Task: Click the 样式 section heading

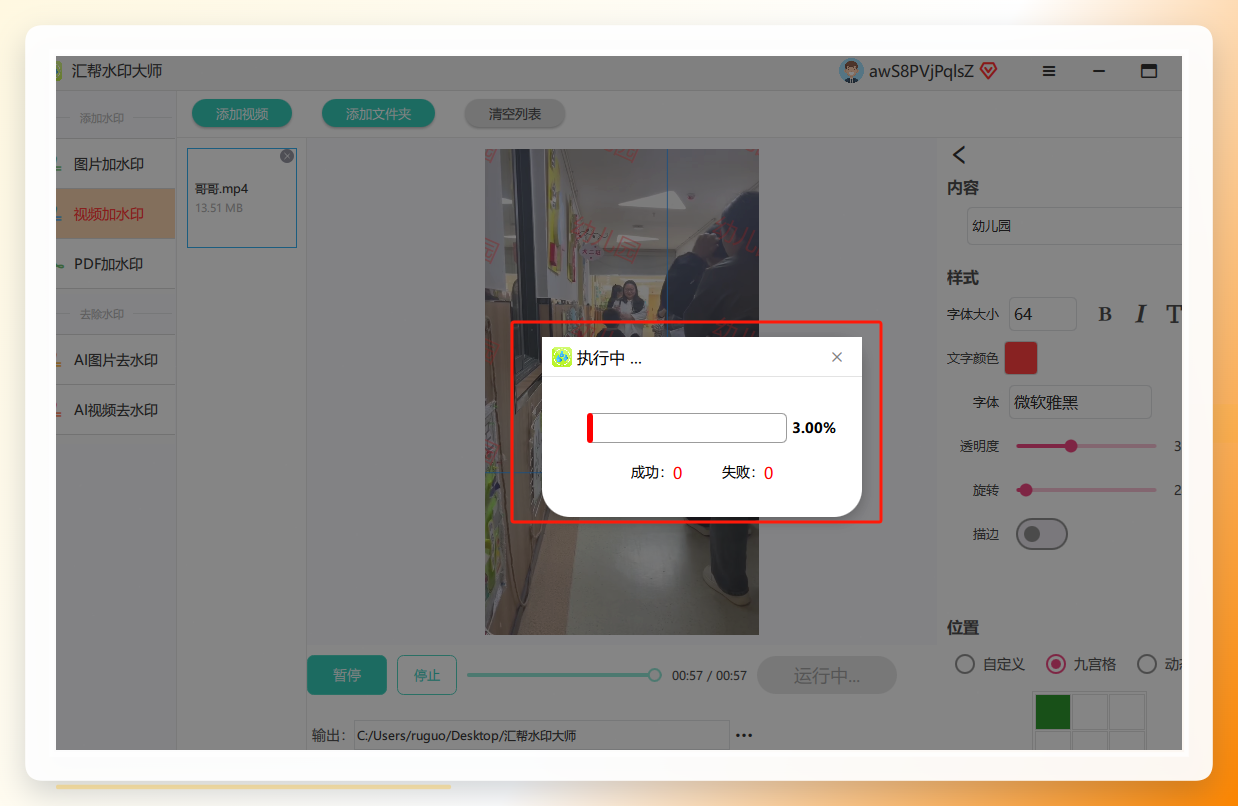Action: tap(963, 277)
